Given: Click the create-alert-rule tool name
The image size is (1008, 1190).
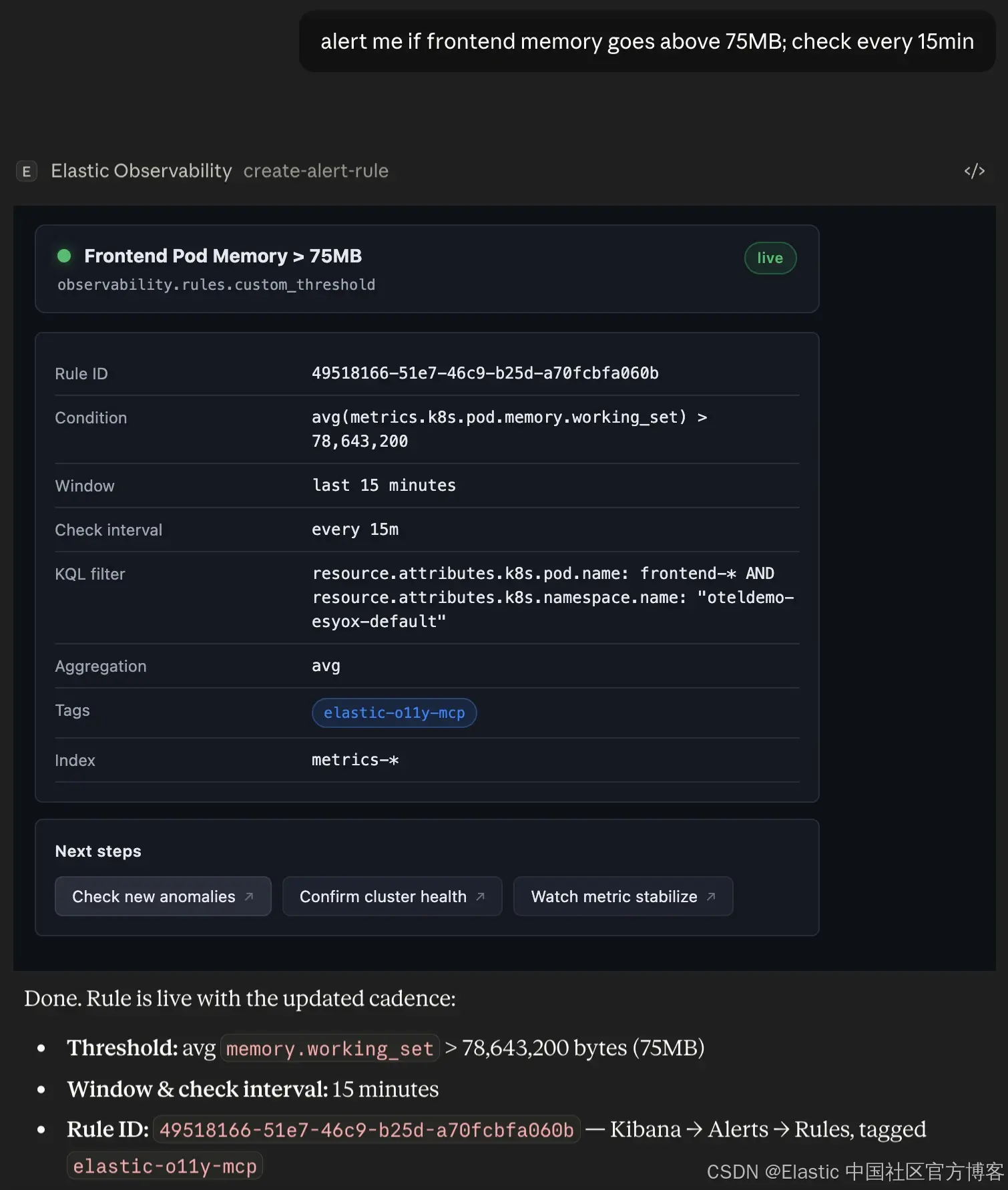Looking at the screenshot, I should coord(316,171).
